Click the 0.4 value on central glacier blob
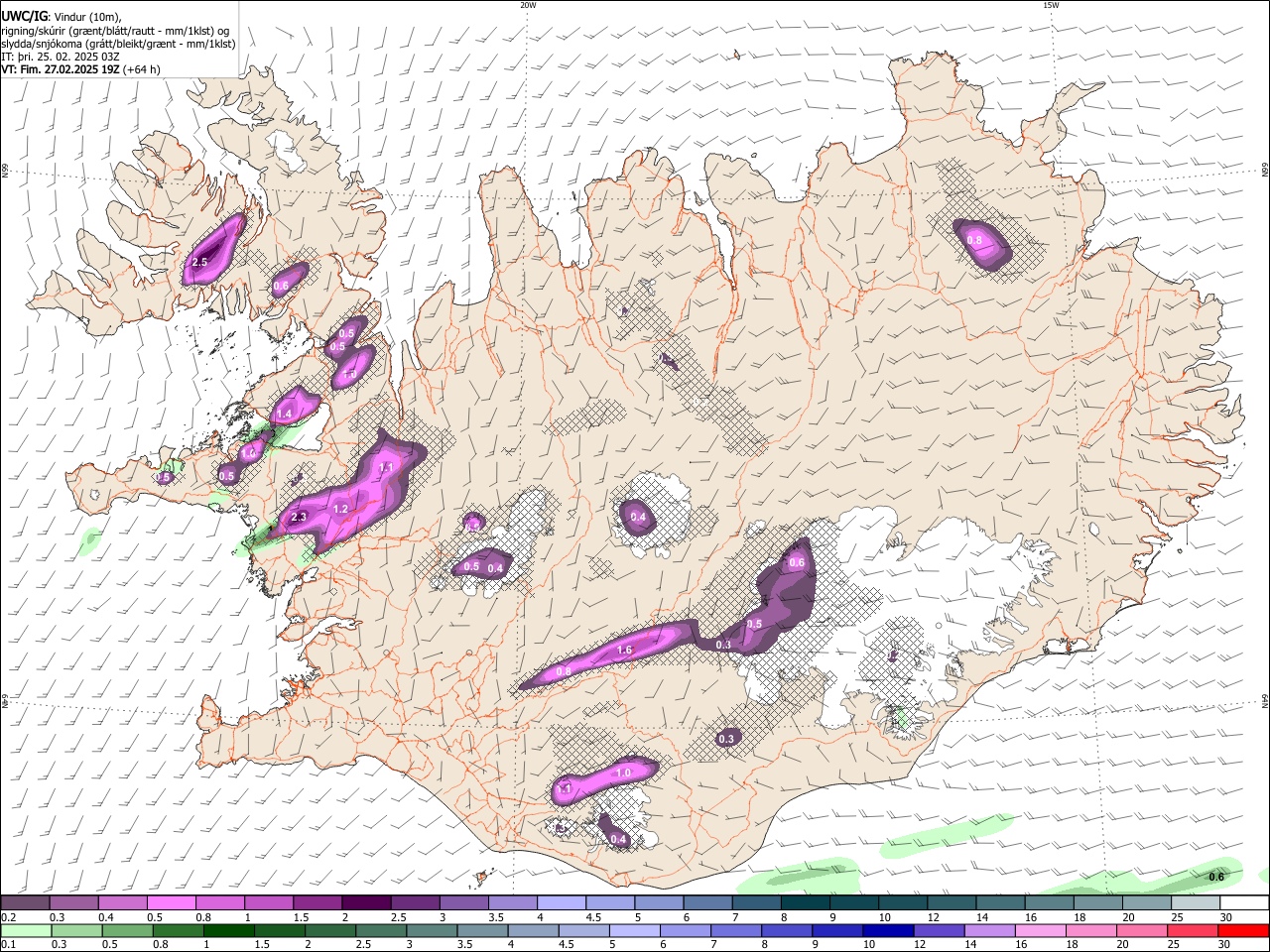The width and height of the screenshot is (1270, 952). coord(638,517)
